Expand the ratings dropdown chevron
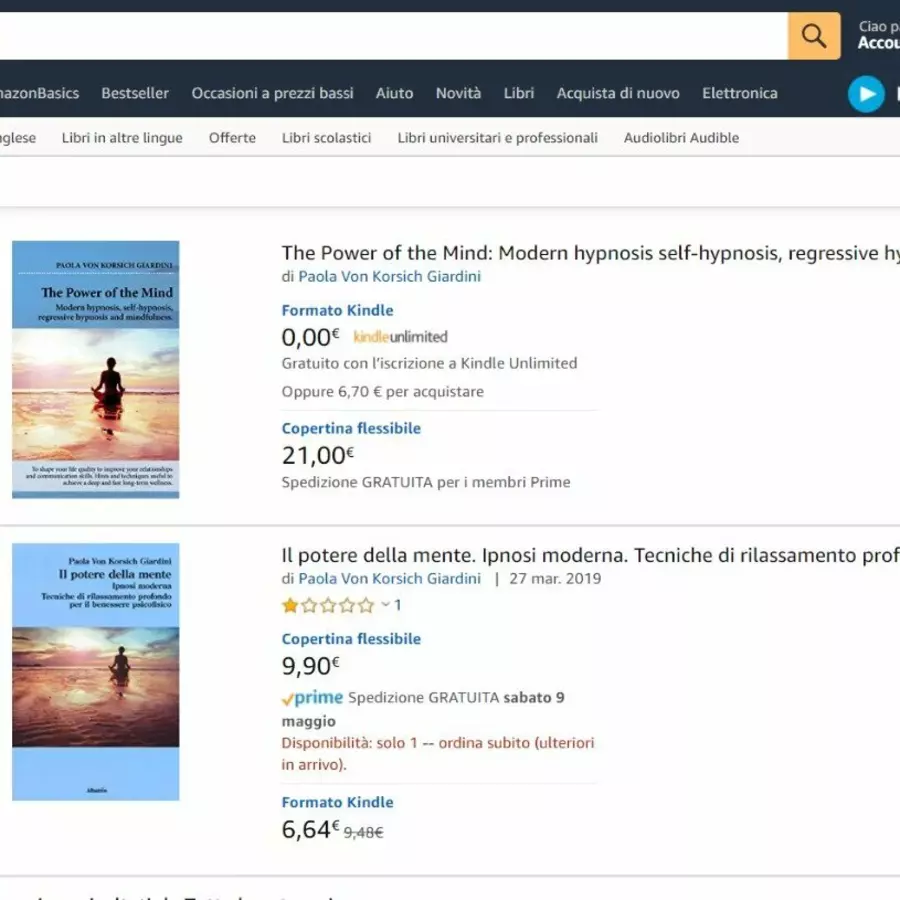The height and width of the screenshot is (900, 900). [386, 605]
